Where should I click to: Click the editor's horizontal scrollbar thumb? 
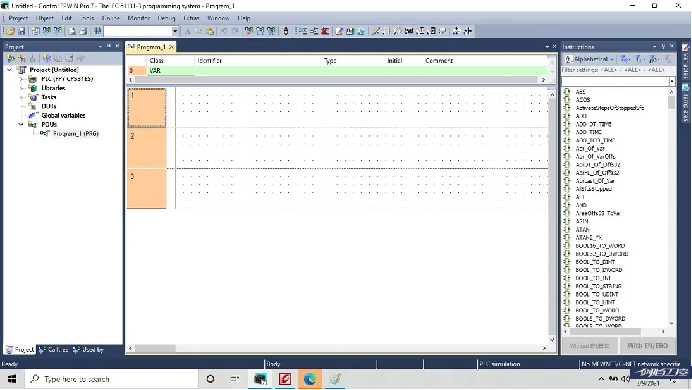(155, 348)
